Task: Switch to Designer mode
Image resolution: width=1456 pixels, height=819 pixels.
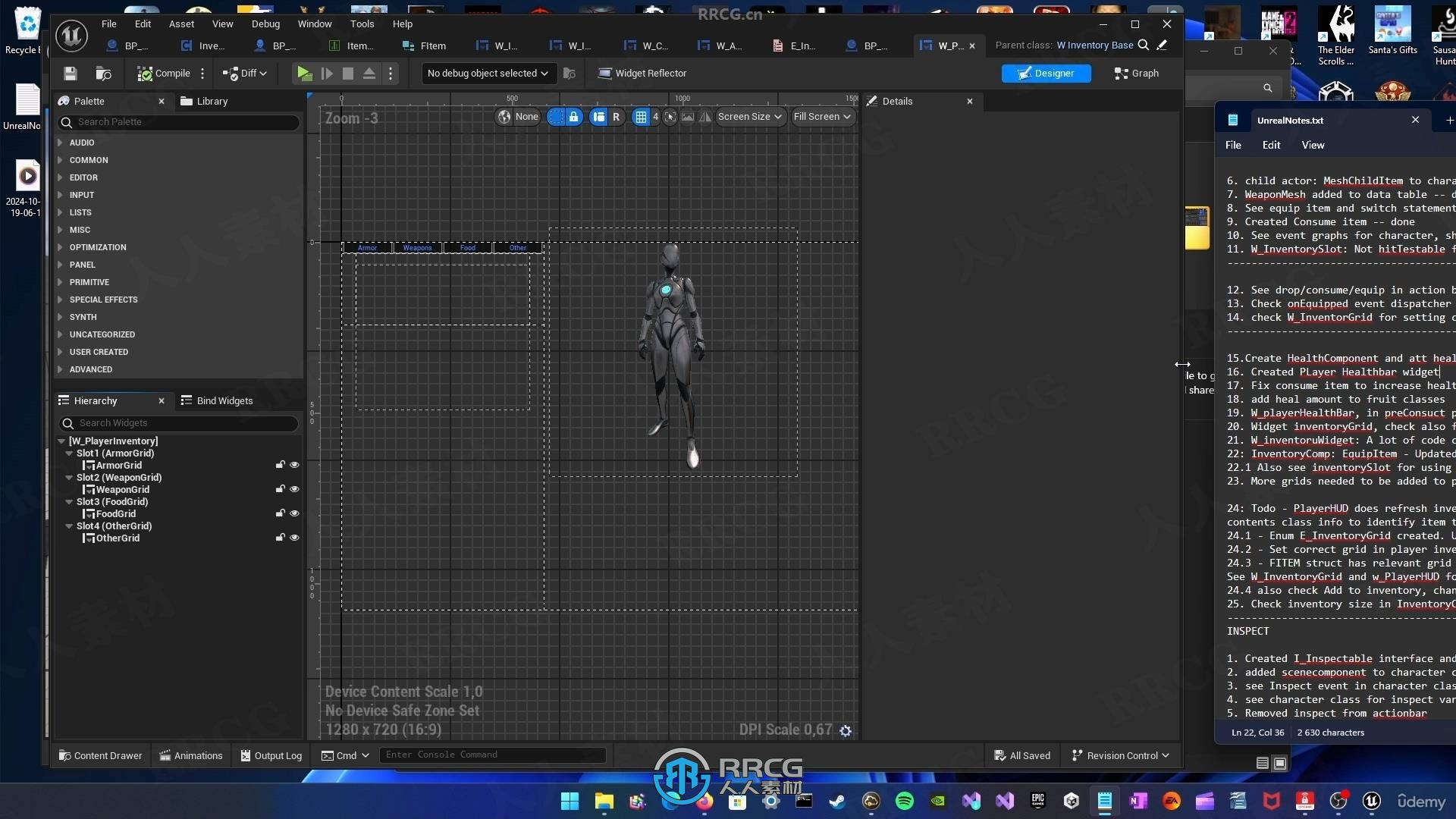Action: [1046, 74]
